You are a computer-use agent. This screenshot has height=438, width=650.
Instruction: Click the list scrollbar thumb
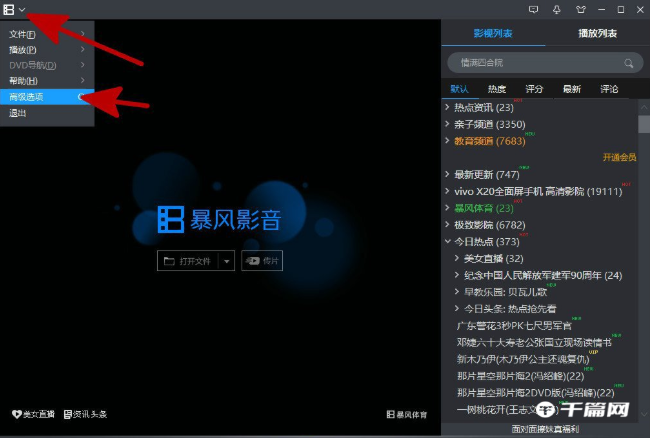[644, 124]
